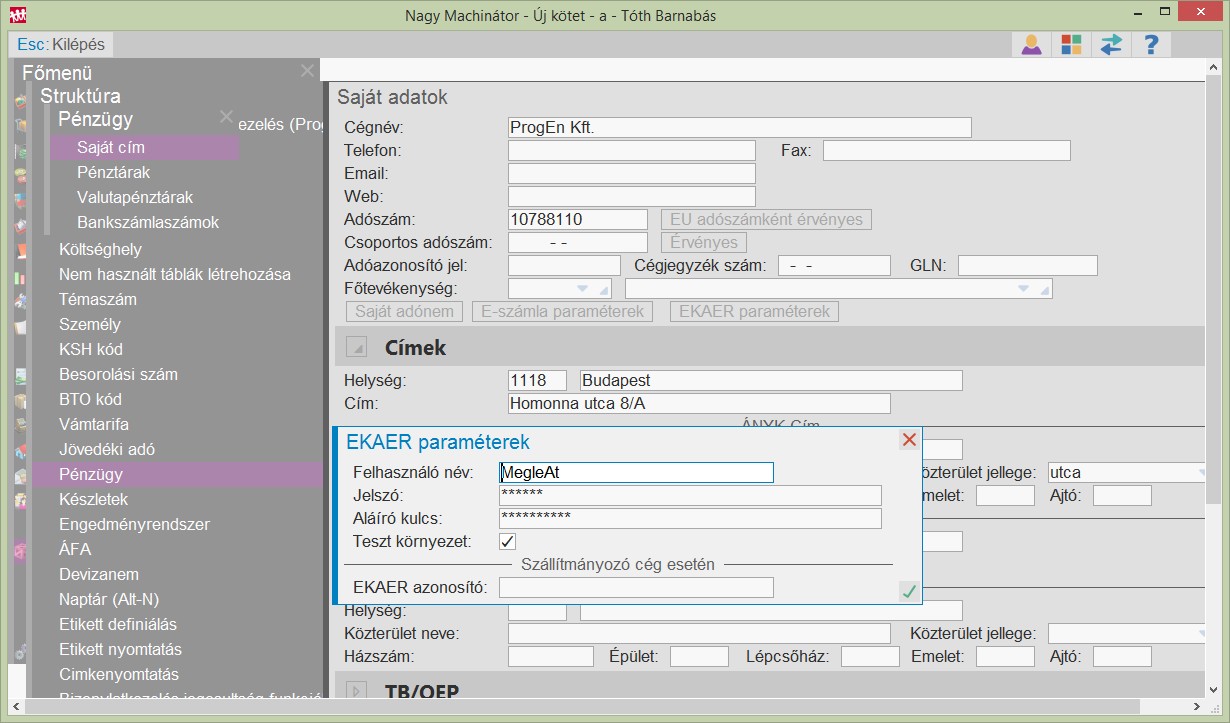Close the Főmenü panel with X
The width and height of the screenshot is (1230, 723).
(x=307, y=71)
